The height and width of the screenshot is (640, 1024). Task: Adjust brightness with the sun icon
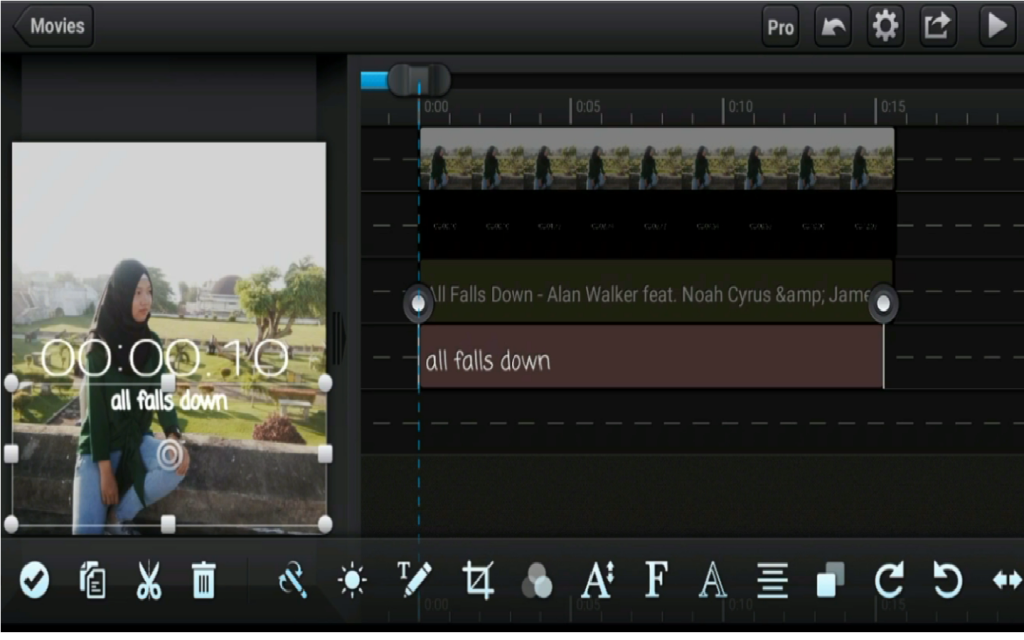[x=352, y=580]
